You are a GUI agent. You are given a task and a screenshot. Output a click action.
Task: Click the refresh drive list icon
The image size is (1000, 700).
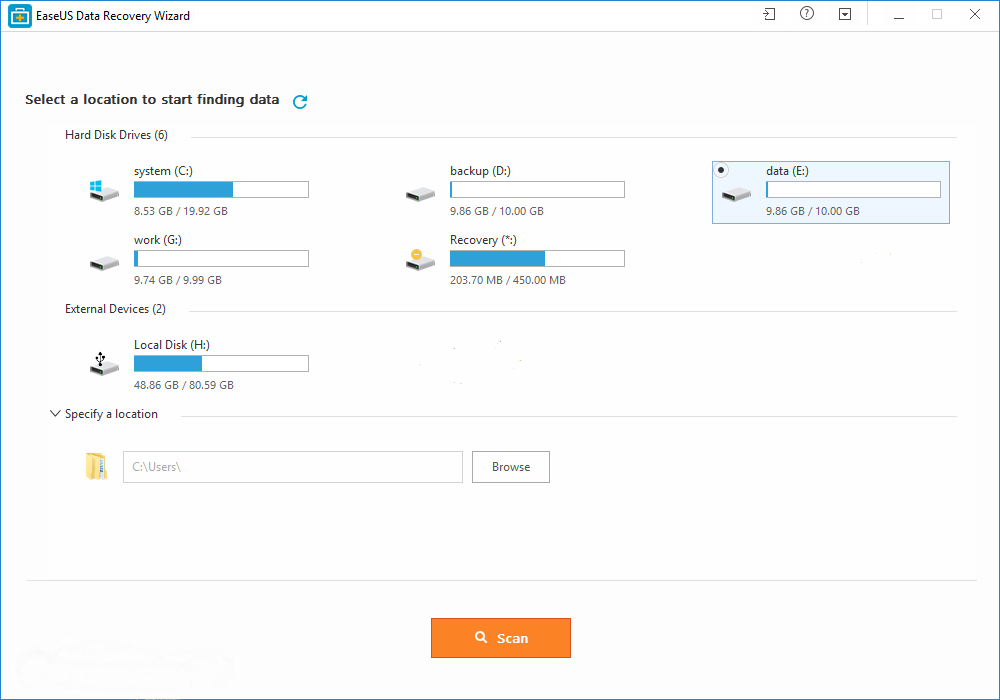click(300, 101)
